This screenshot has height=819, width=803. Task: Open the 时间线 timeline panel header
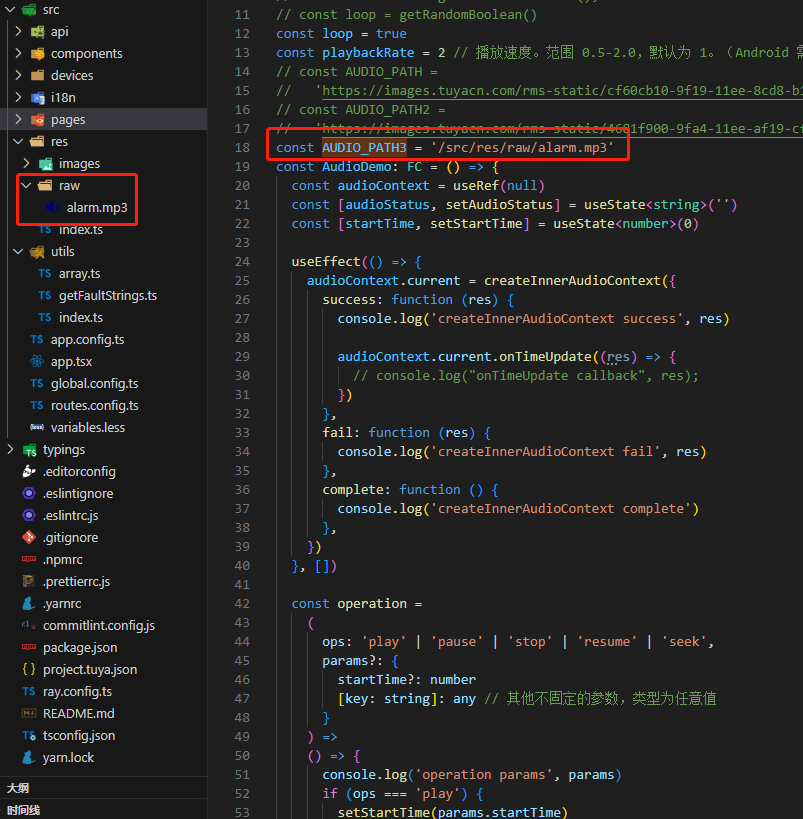(x=103, y=810)
